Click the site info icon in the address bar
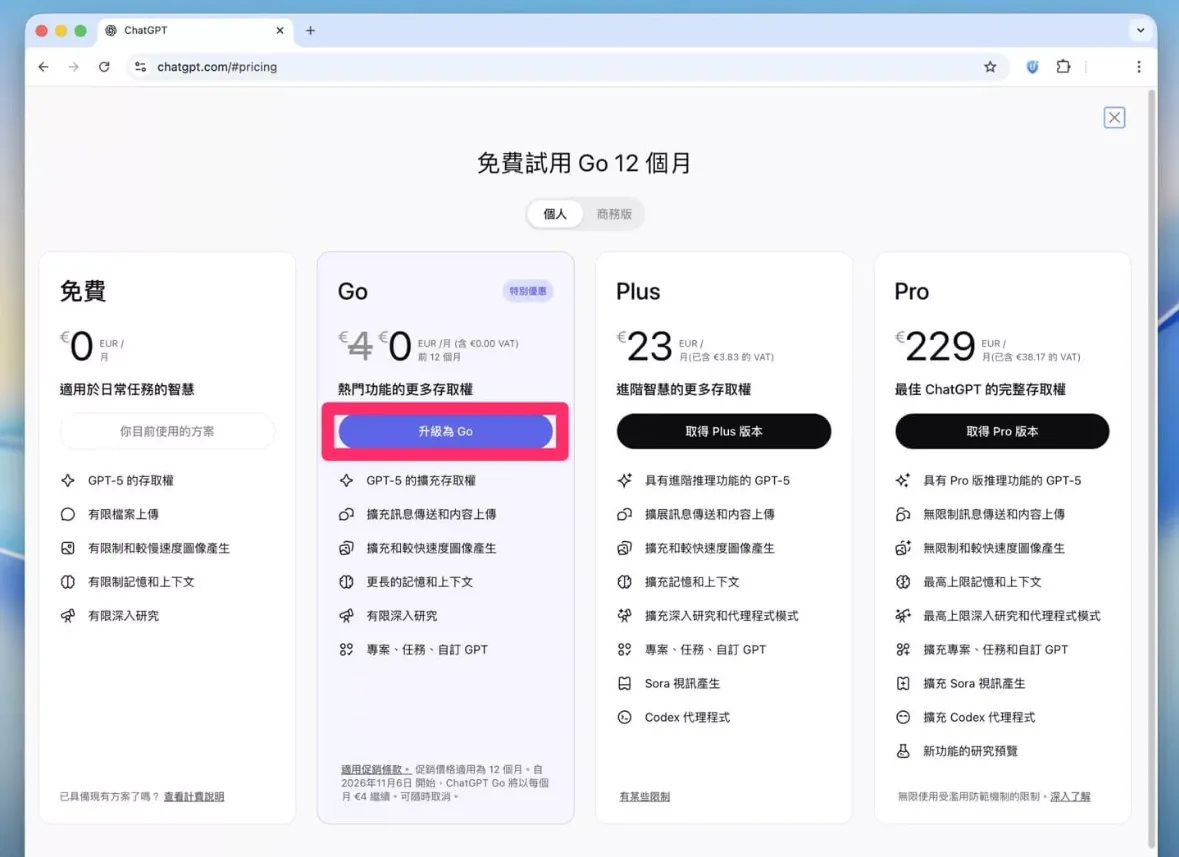 point(140,67)
